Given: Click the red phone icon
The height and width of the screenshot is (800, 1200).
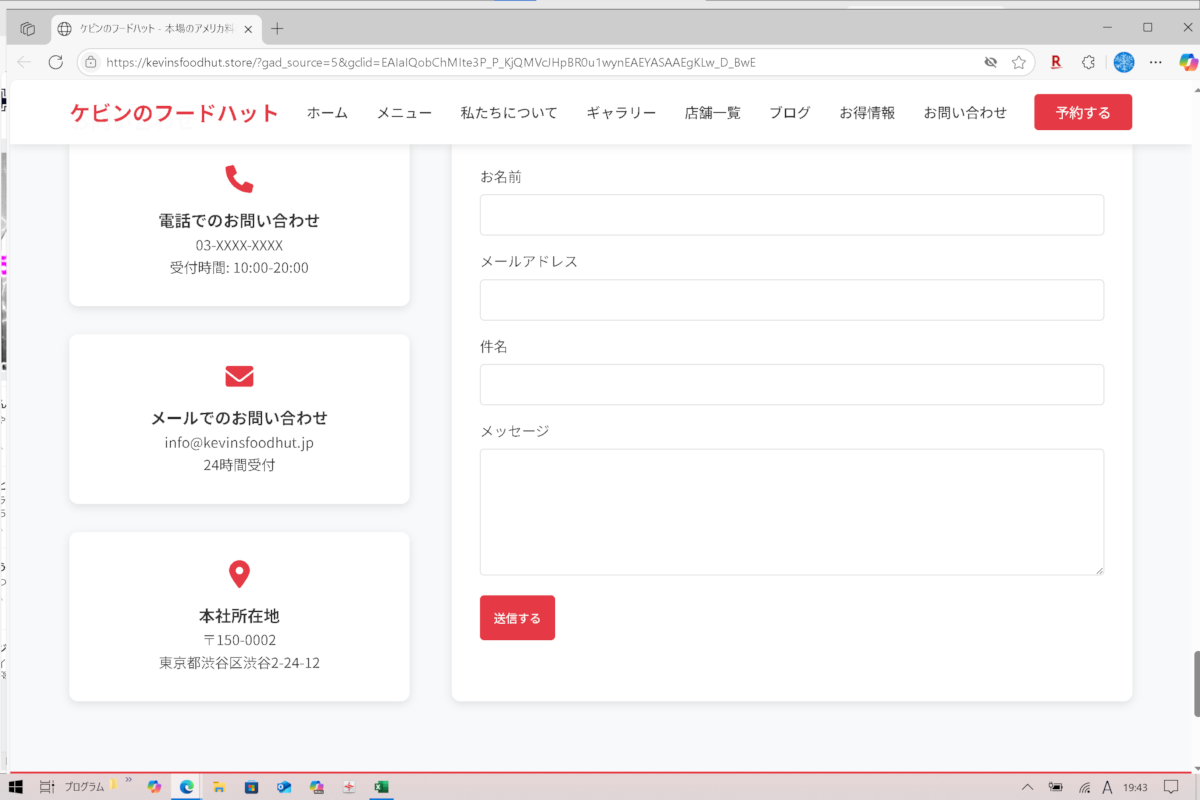Looking at the screenshot, I should pyautogui.click(x=239, y=179).
